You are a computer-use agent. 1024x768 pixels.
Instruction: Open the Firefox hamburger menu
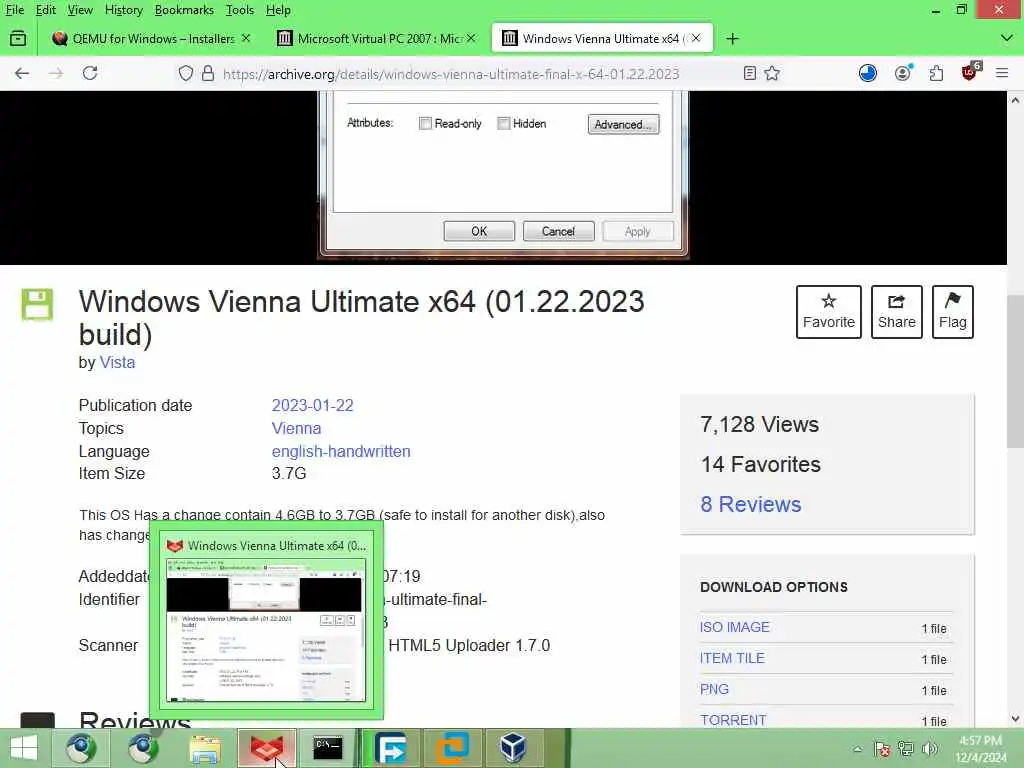[x=1002, y=73]
